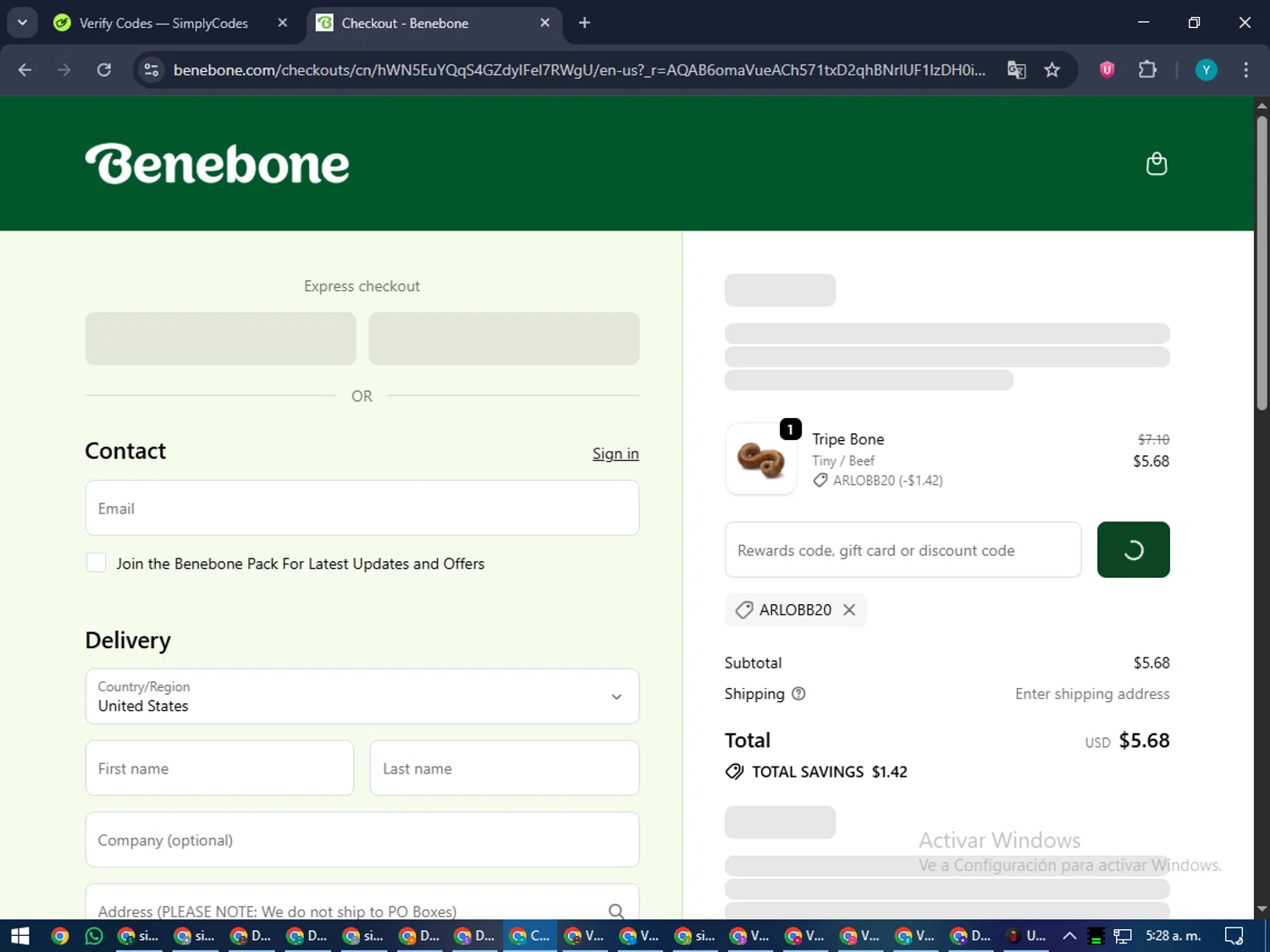Switch to Verify Codes — SimplyCodes tab
1270x952 pixels.
tap(164, 23)
